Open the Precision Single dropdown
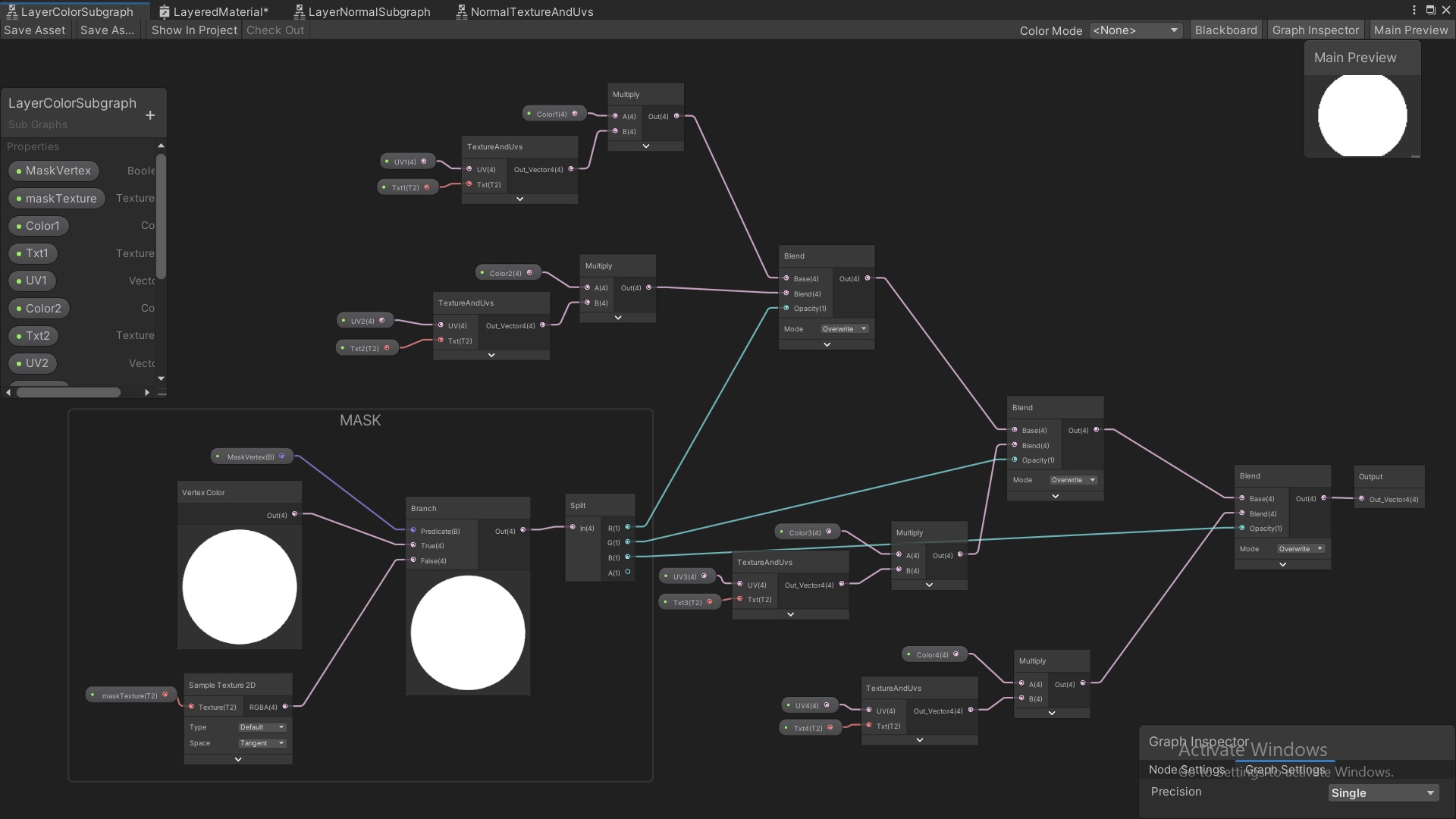1456x819 pixels. 1383,792
